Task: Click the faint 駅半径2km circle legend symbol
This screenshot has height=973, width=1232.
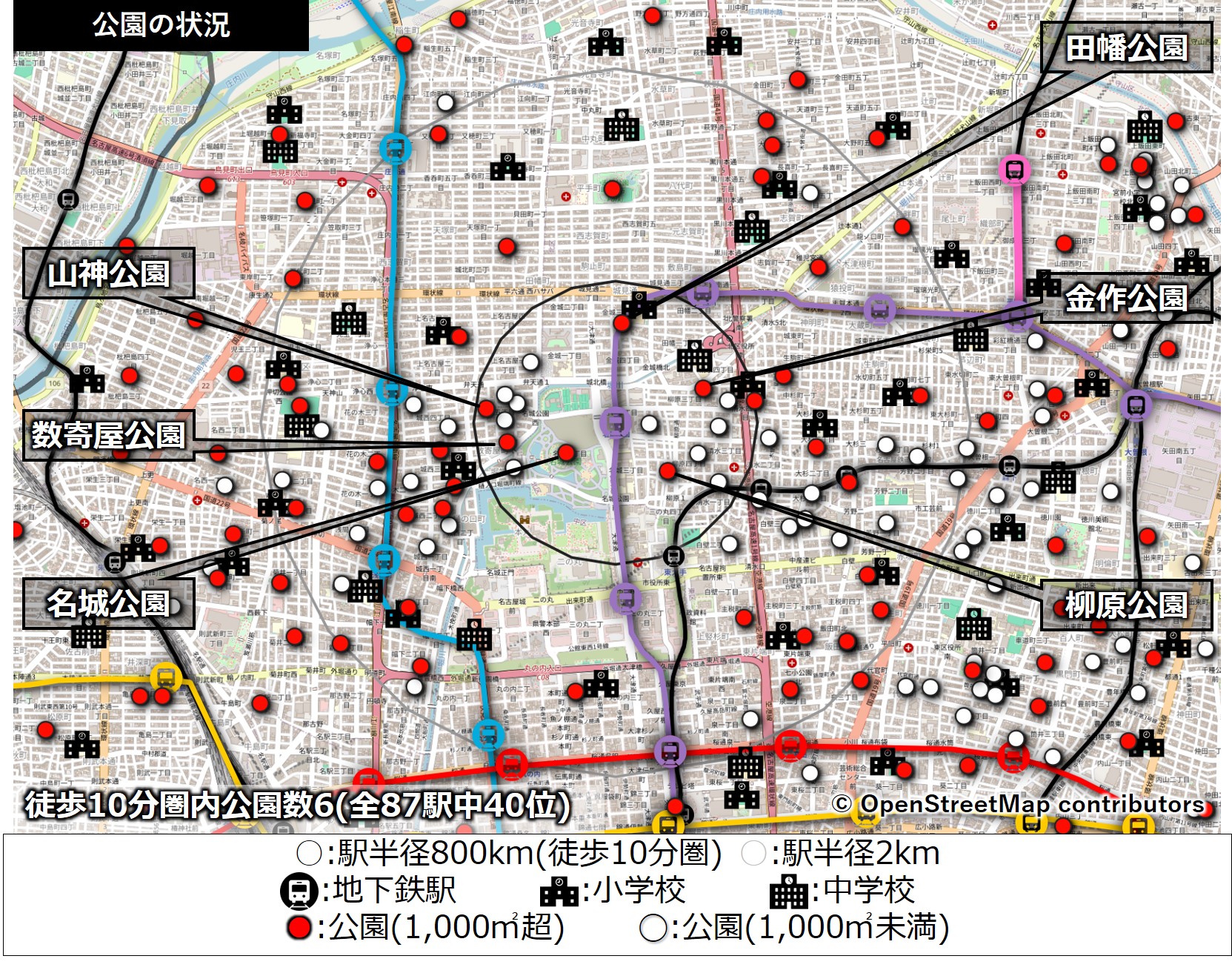Action: 753,854
